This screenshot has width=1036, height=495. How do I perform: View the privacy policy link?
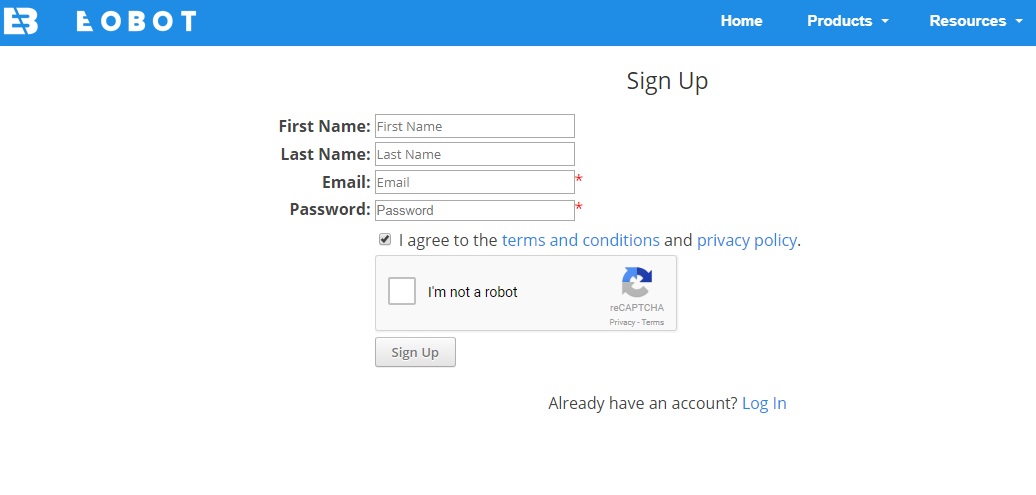tap(746, 240)
